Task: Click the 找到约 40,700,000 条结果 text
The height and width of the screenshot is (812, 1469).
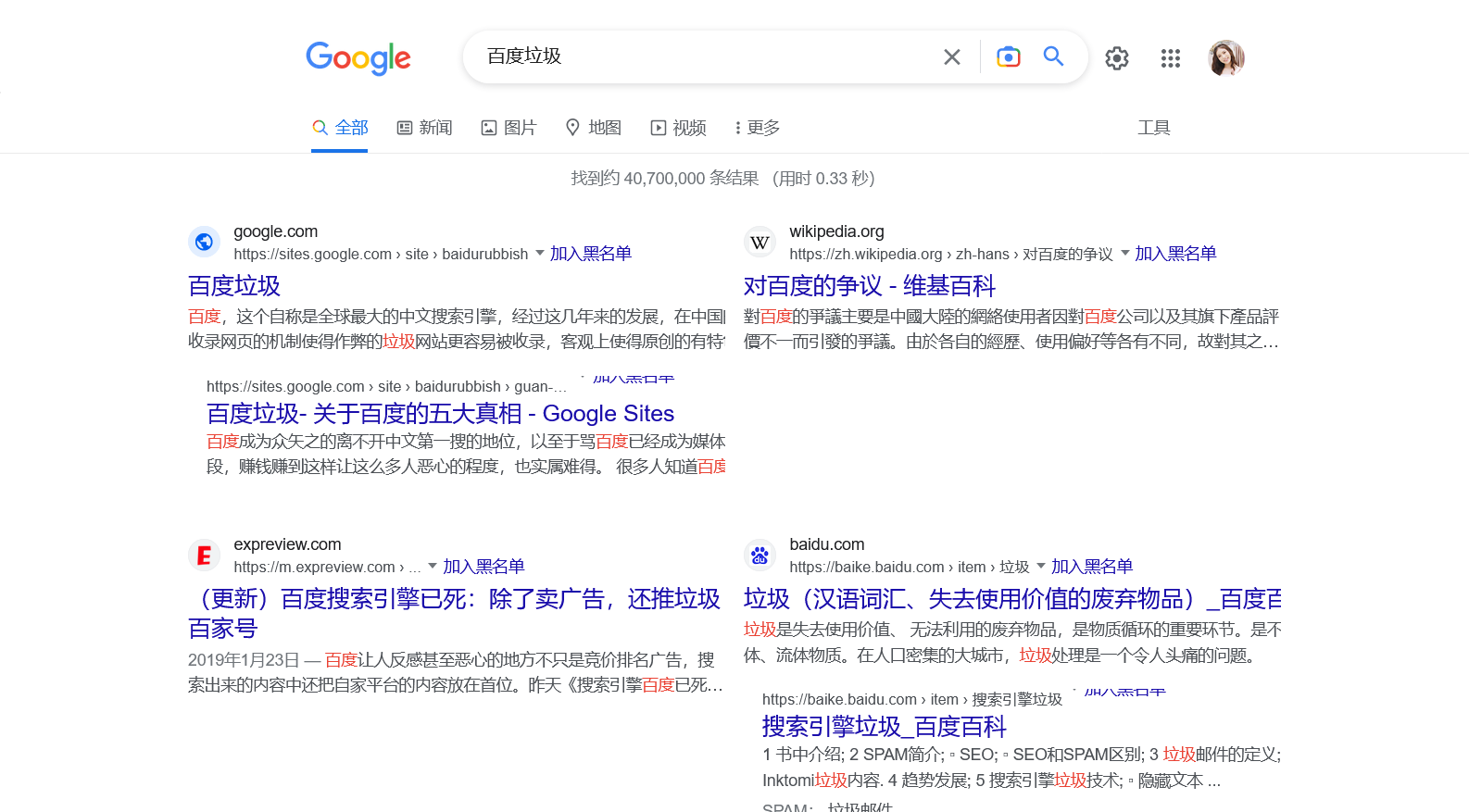Action: click(665, 179)
